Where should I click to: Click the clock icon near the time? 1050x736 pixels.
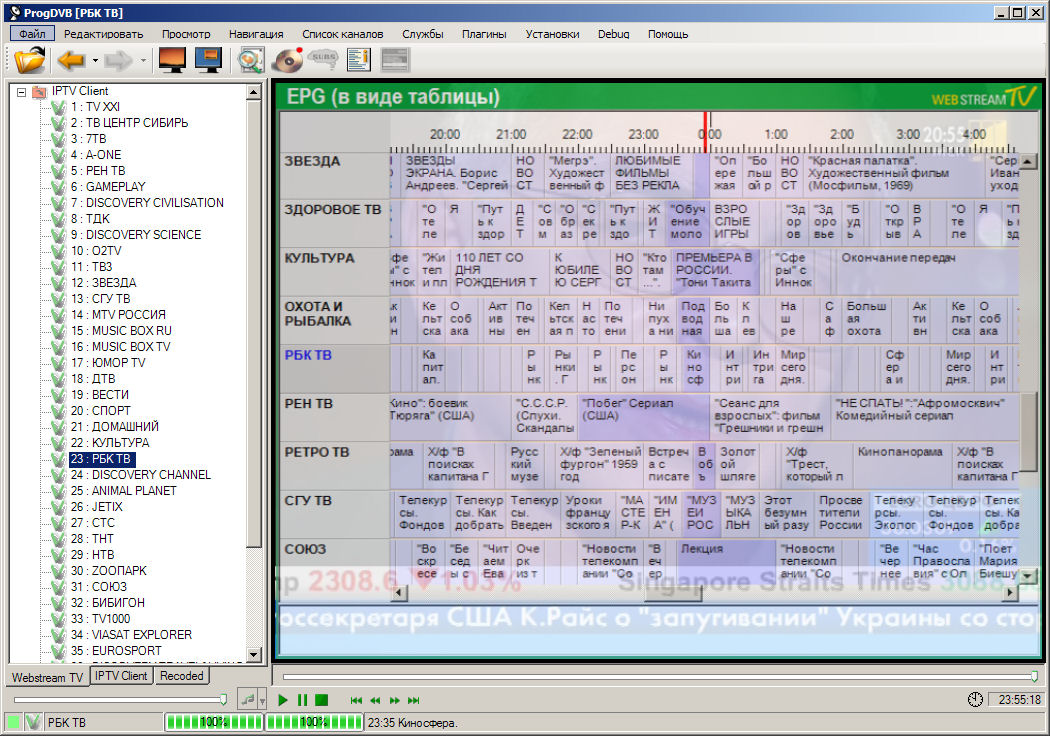[x=975, y=699]
